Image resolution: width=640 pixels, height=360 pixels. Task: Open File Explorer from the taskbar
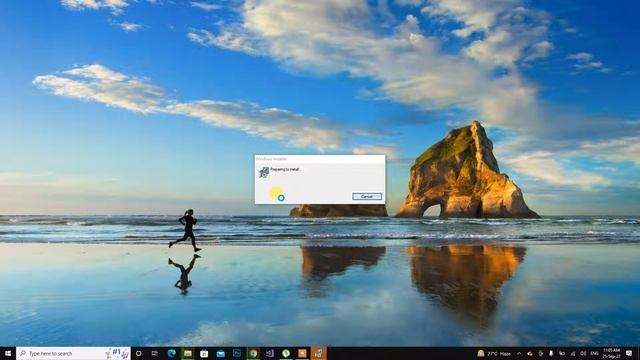pos(188,353)
